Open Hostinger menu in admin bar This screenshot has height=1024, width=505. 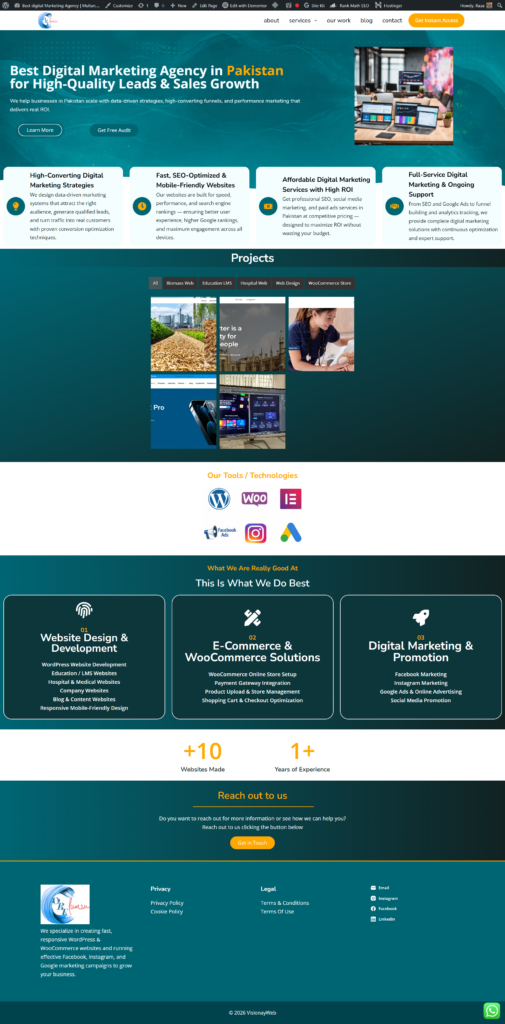(x=391, y=5)
